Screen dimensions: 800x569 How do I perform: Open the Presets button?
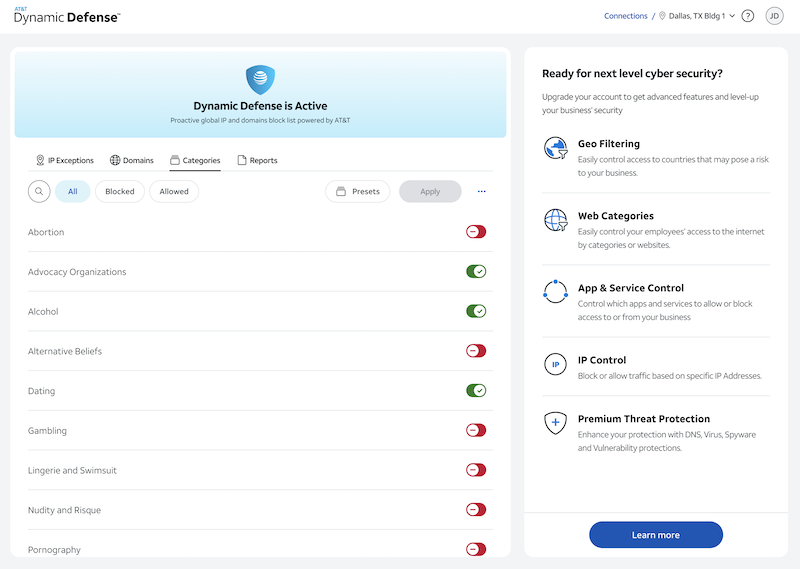[x=358, y=191]
